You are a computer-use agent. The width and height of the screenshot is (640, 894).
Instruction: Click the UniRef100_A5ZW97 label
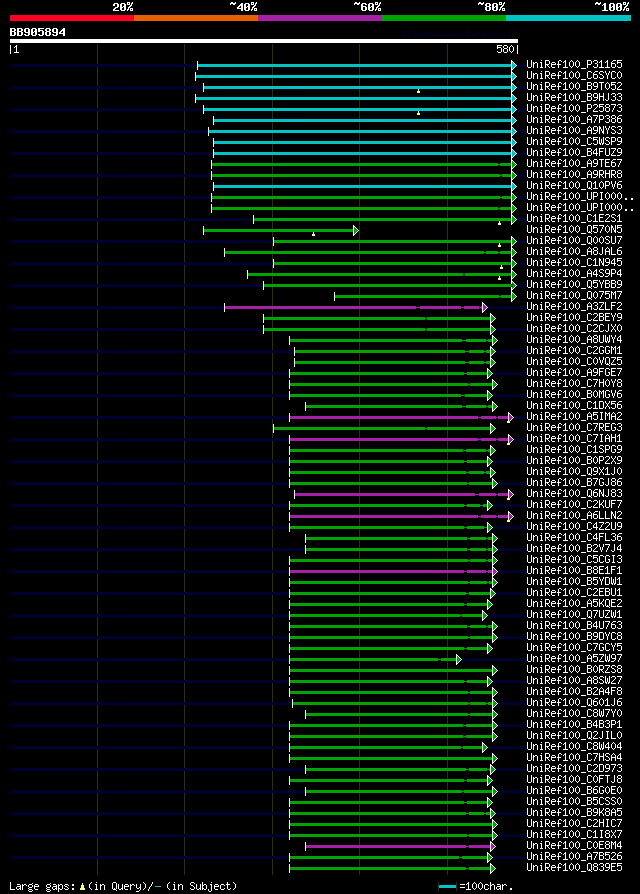coord(574,659)
